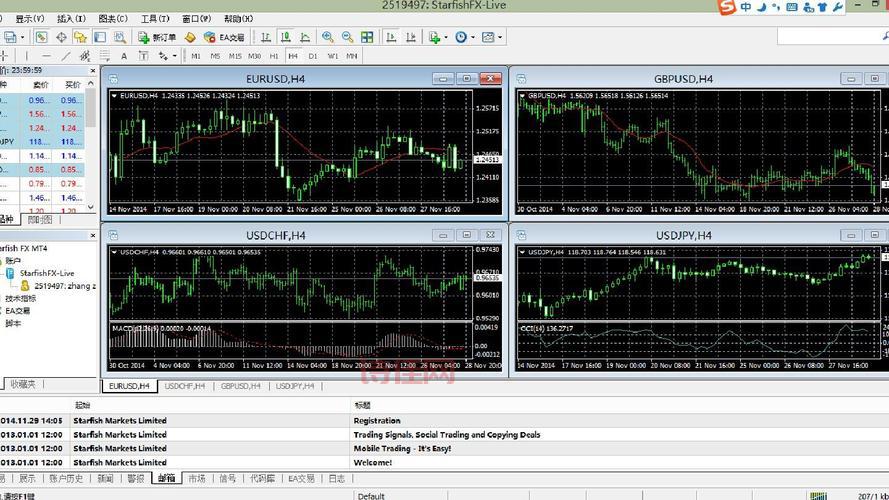Open the GBPUSD,H4 chart triangle menu
The image size is (889, 500).
(522, 96)
